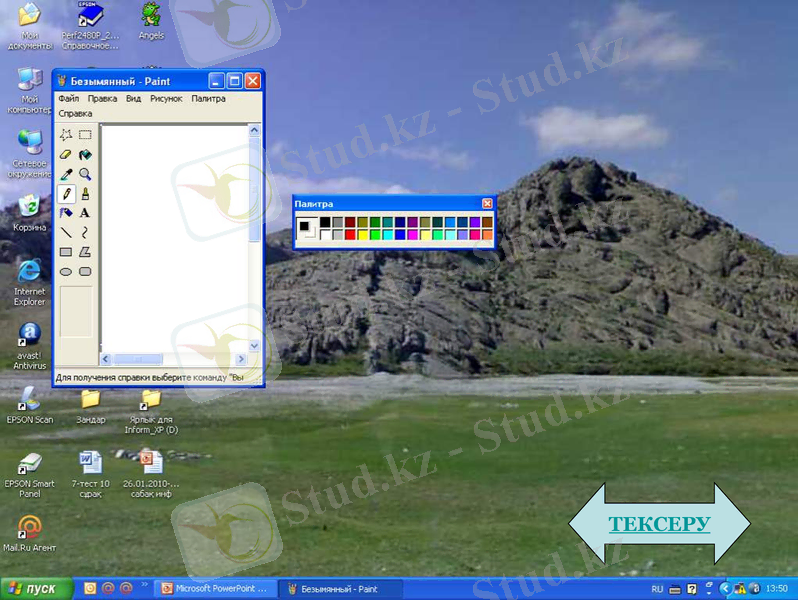Select the Eraser tool in Paint
798x600 pixels.
66,154
